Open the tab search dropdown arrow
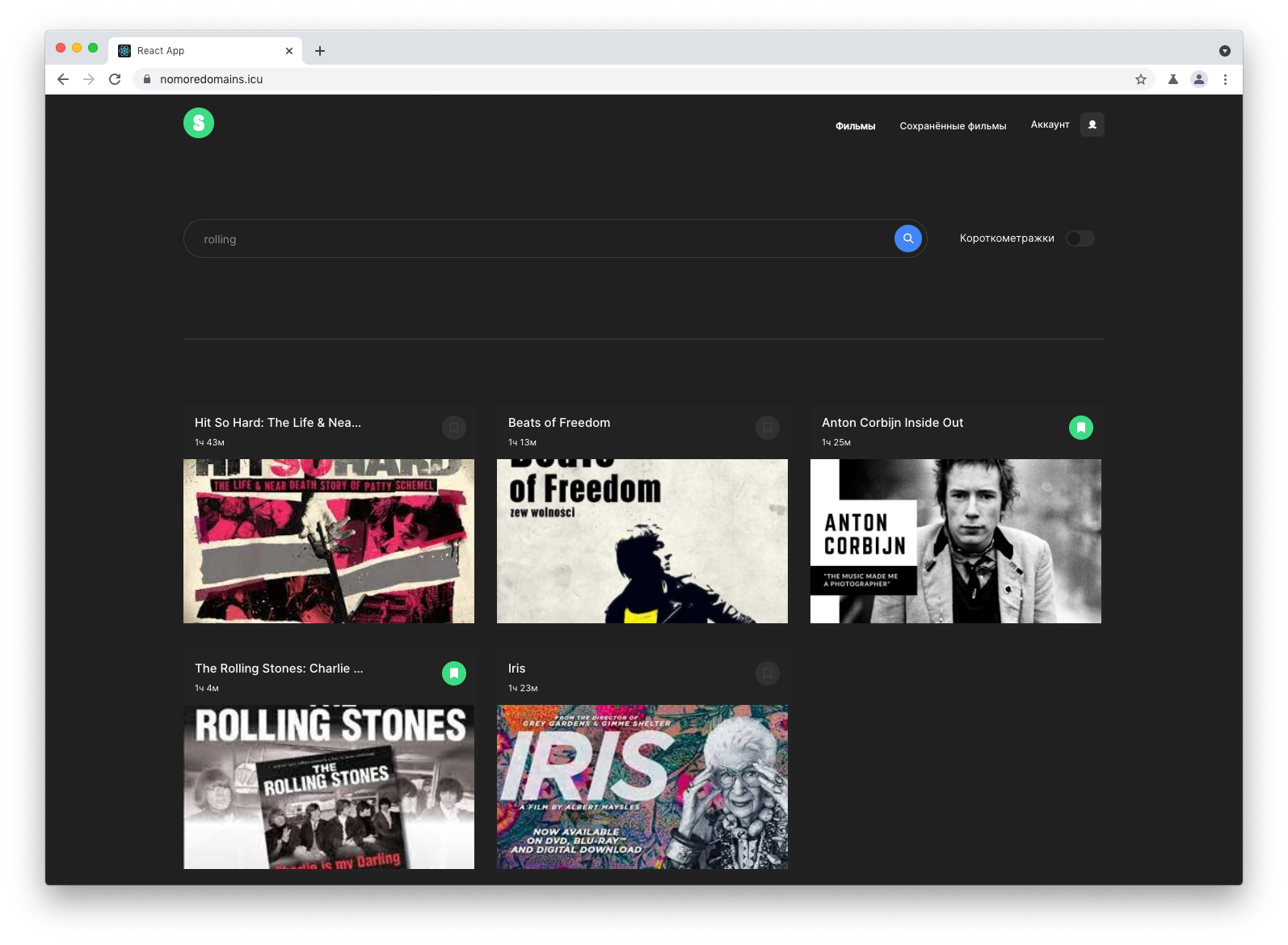The width and height of the screenshot is (1288, 945). point(1225,51)
